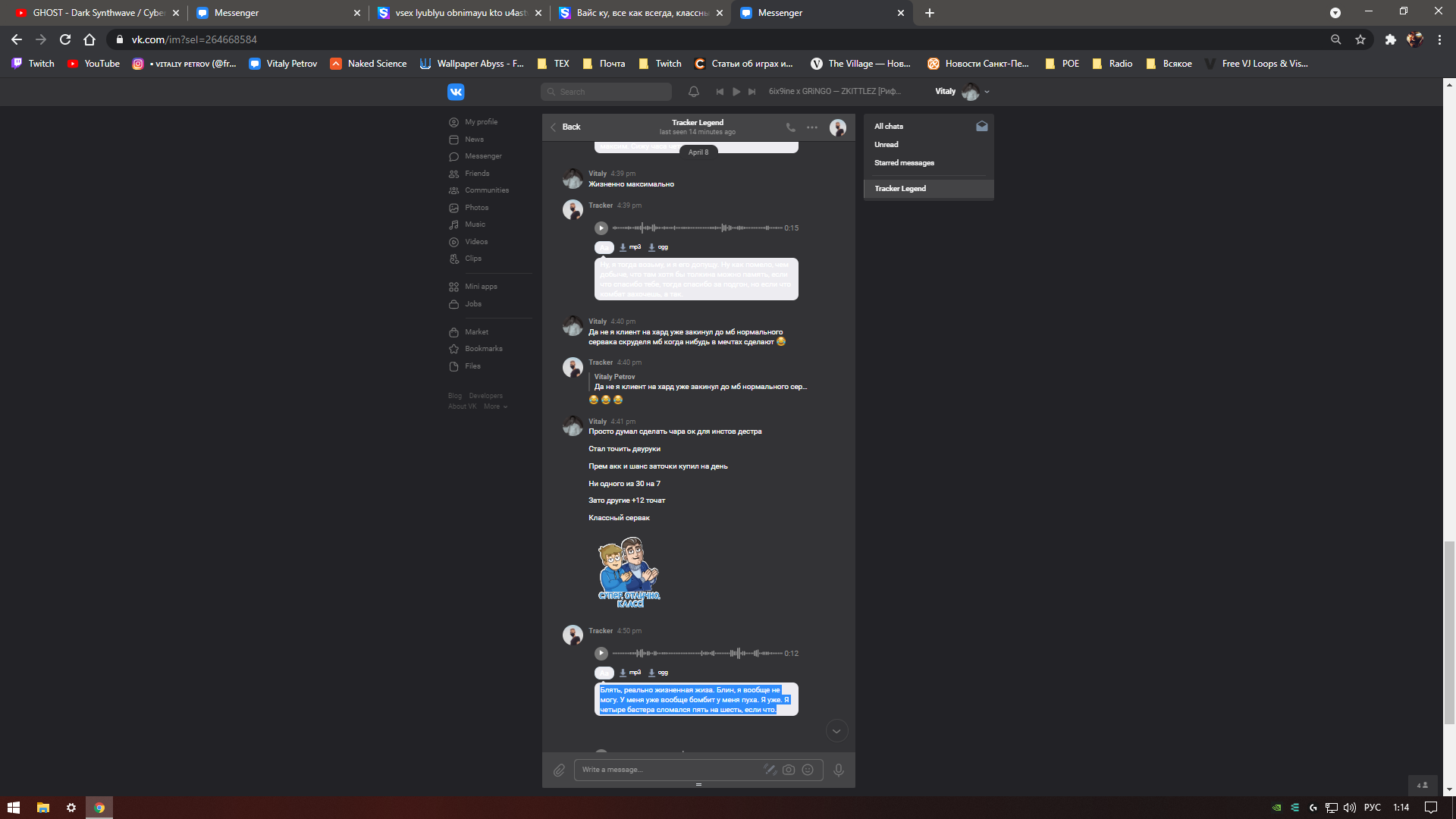1456x819 pixels.
Task: Bookmark this page with star icon
Action: point(1360,39)
